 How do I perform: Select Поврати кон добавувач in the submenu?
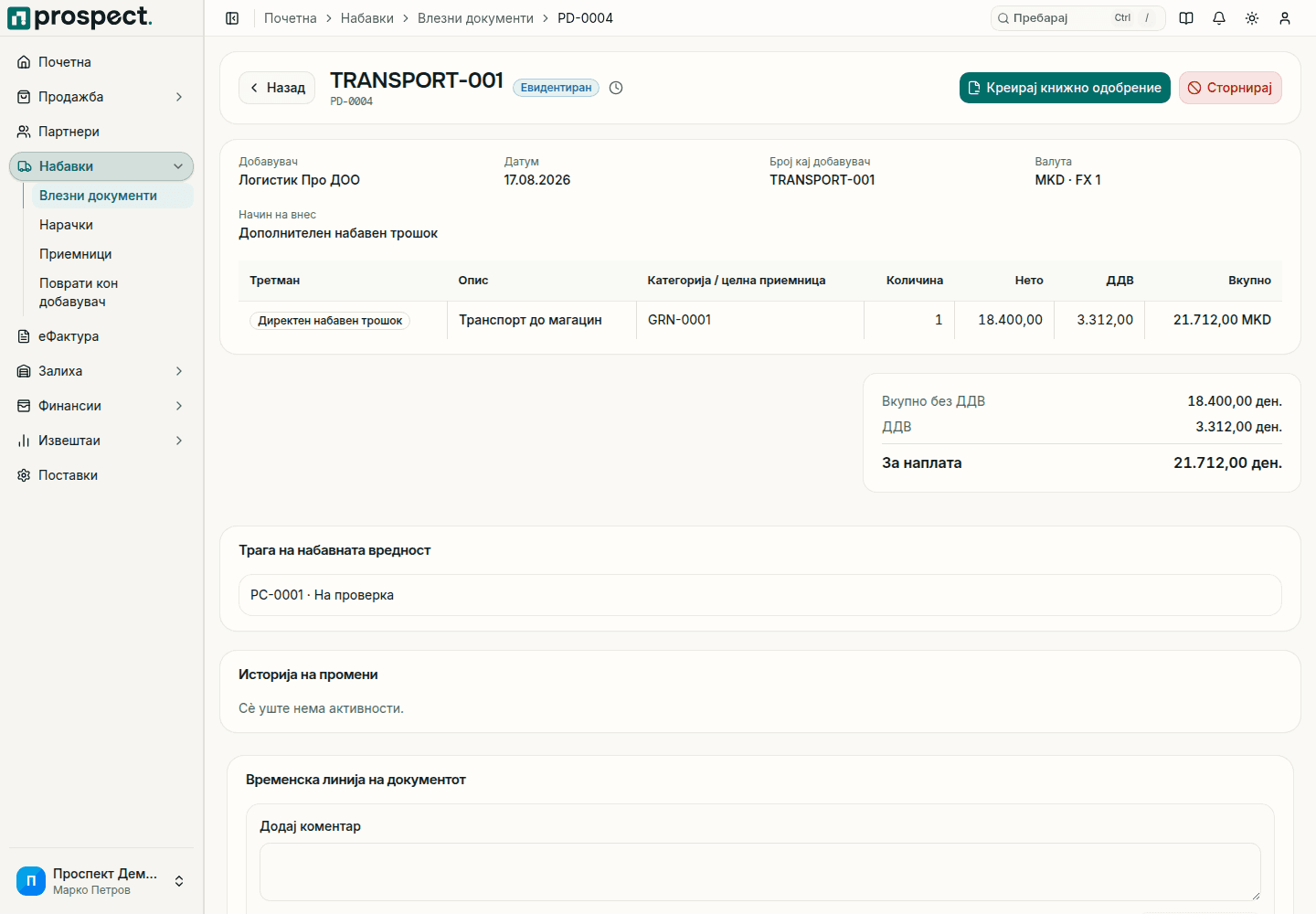112,292
